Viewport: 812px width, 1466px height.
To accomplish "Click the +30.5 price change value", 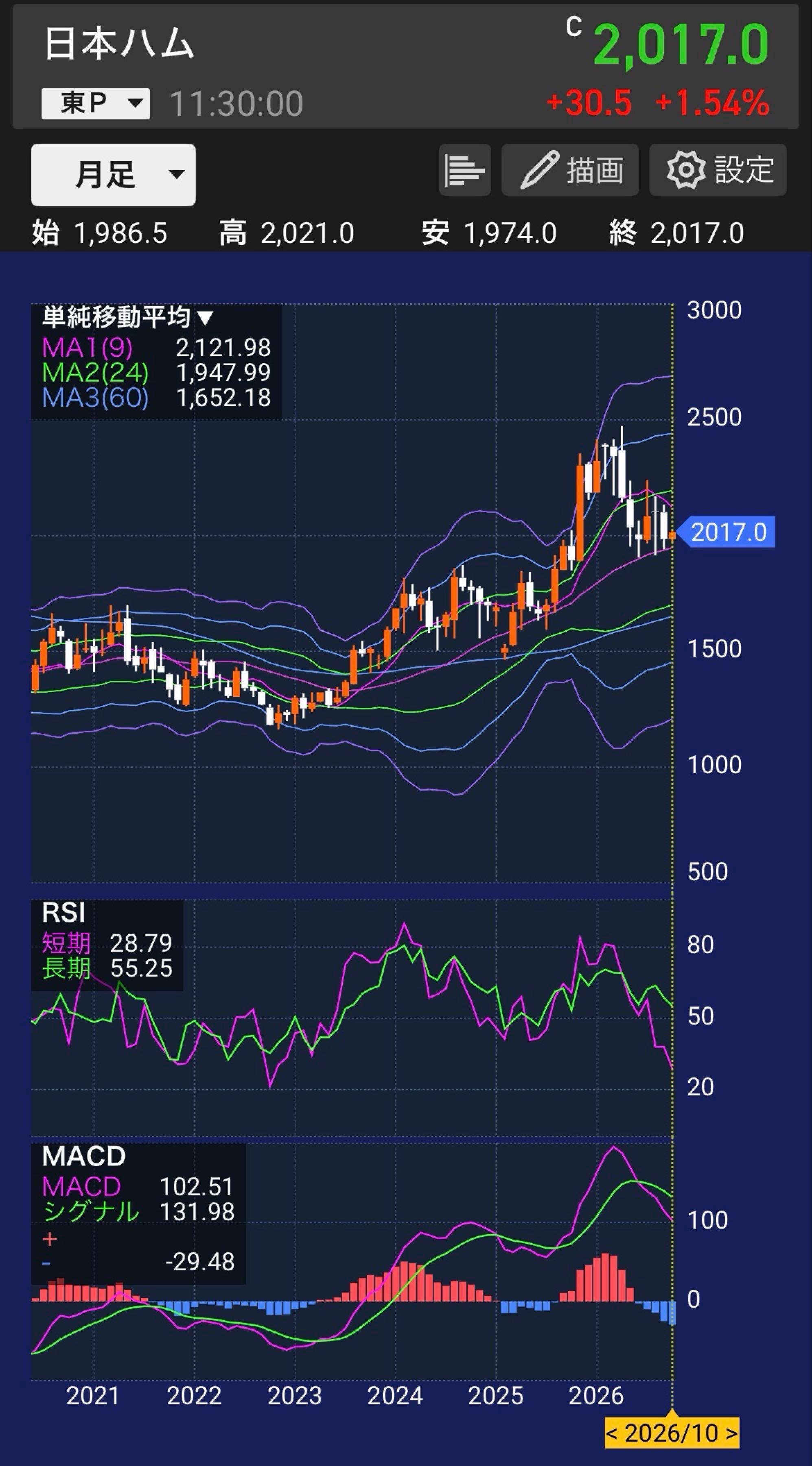I will pyautogui.click(x=589, y=103).
